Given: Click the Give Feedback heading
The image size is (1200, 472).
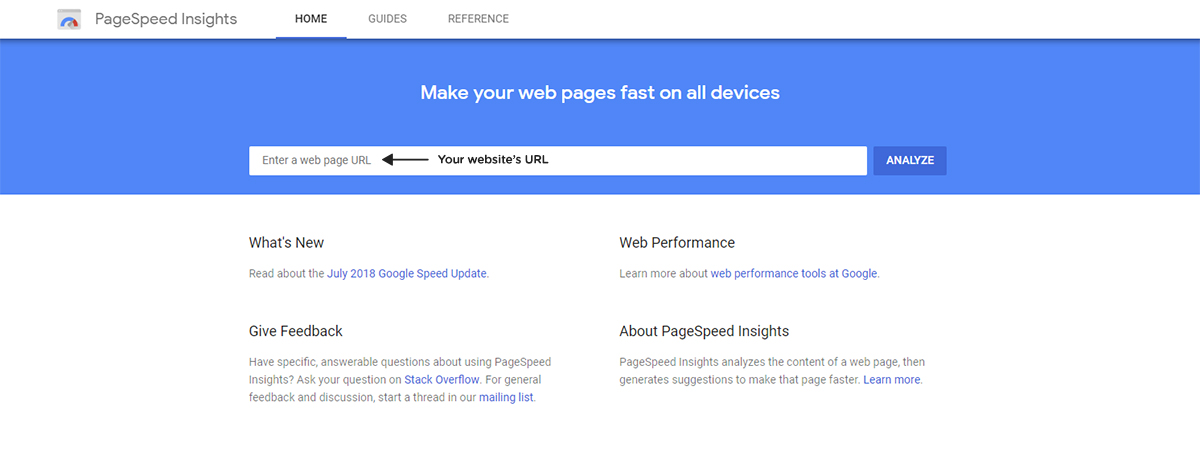Looking at the screenshot, I should pos(296,331).
